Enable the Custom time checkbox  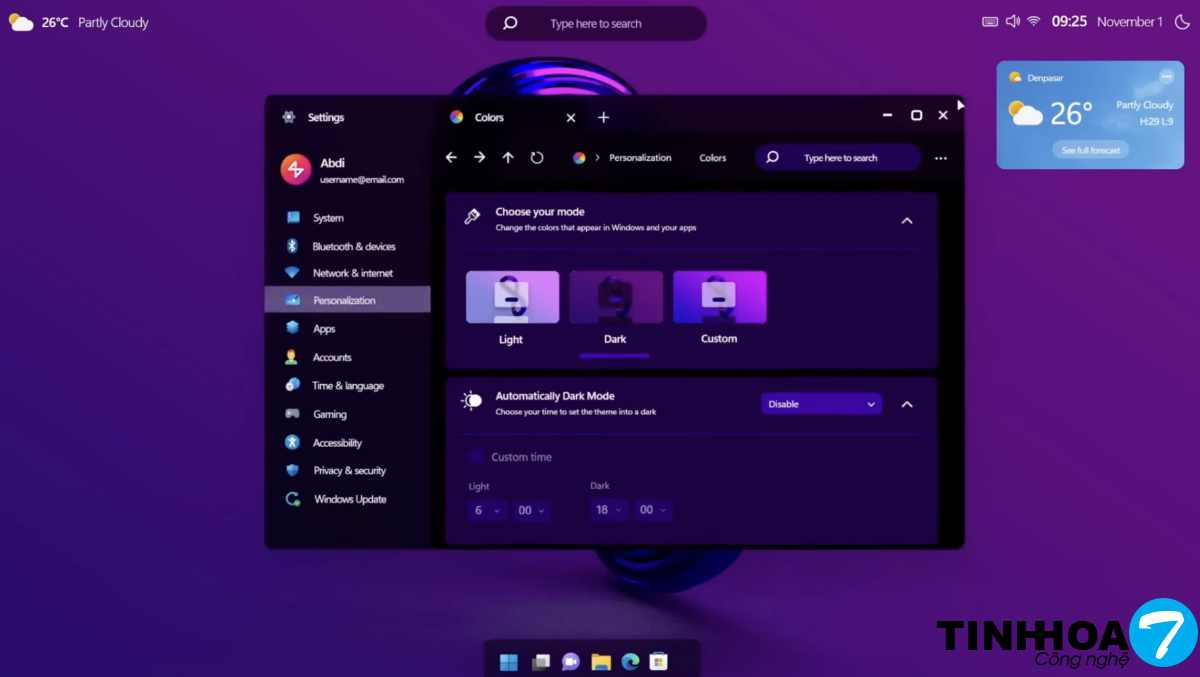coord(476,457)
